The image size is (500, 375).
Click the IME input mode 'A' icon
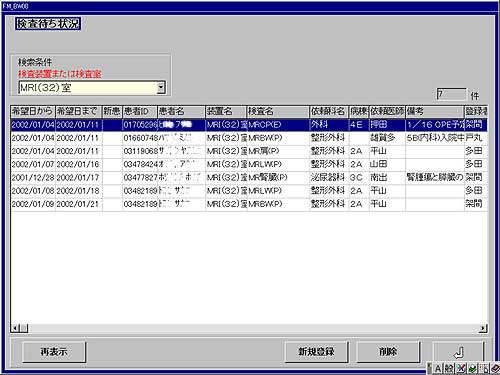438,368
